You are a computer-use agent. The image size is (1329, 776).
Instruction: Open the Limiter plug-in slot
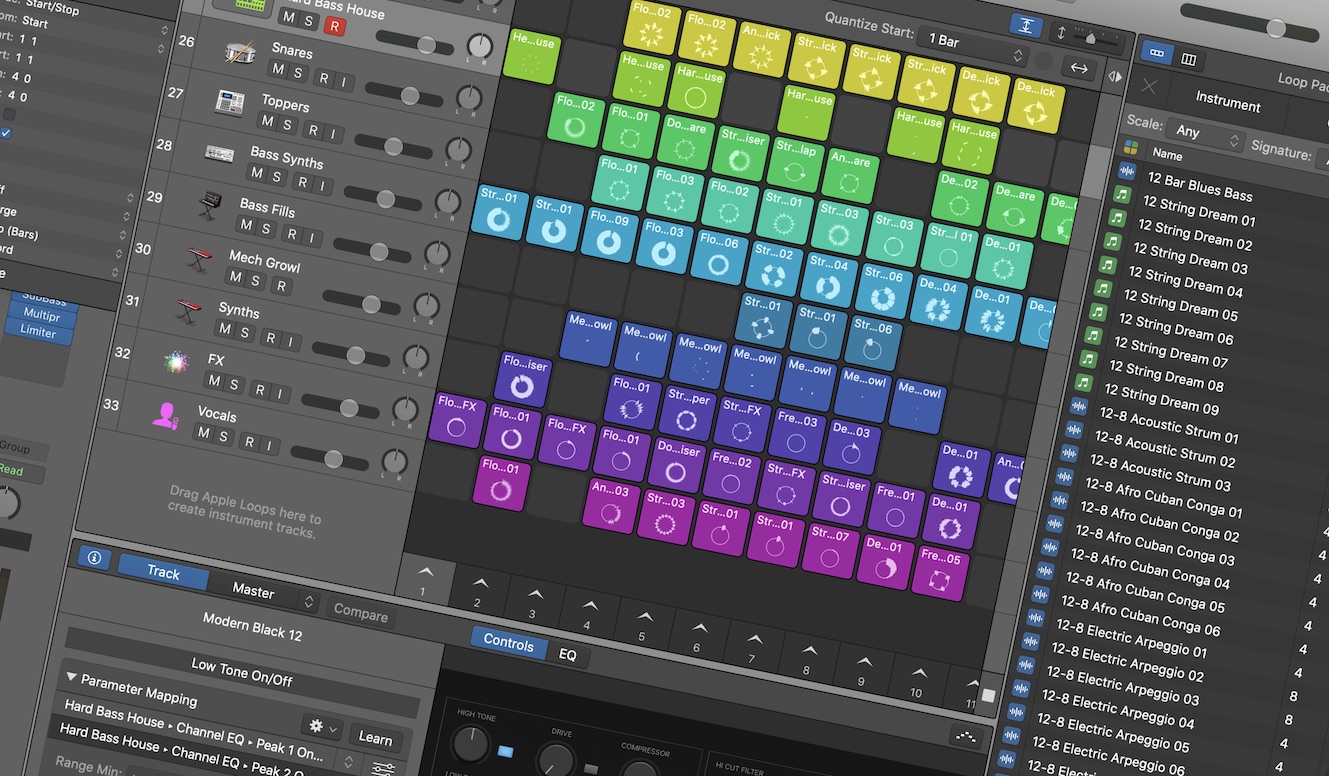39,331
